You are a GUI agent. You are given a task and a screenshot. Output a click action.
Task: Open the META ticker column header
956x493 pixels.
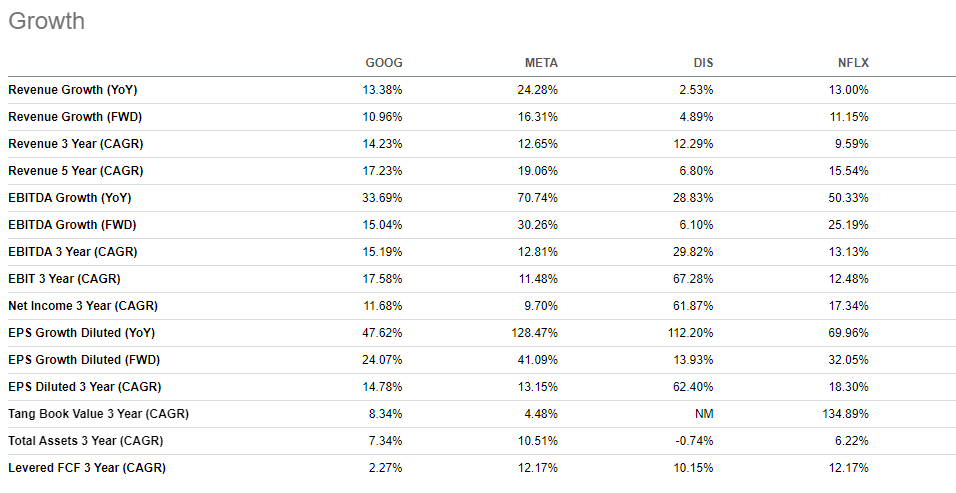(x=541, y=63)
